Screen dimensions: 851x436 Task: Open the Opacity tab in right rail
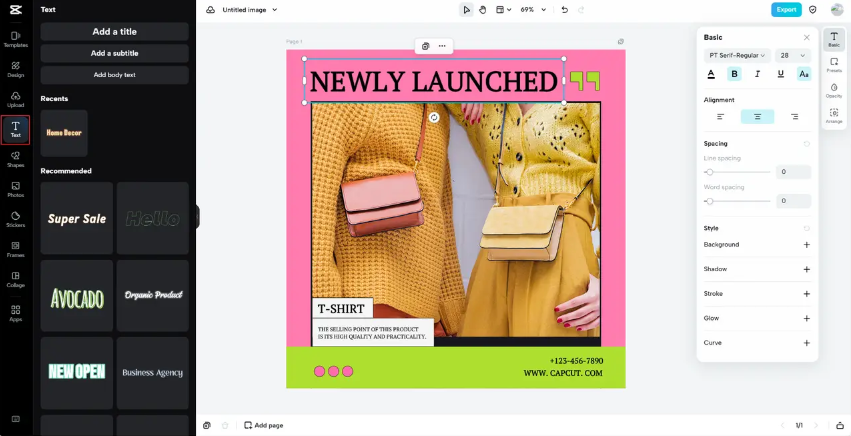click(x=834, y=90)
